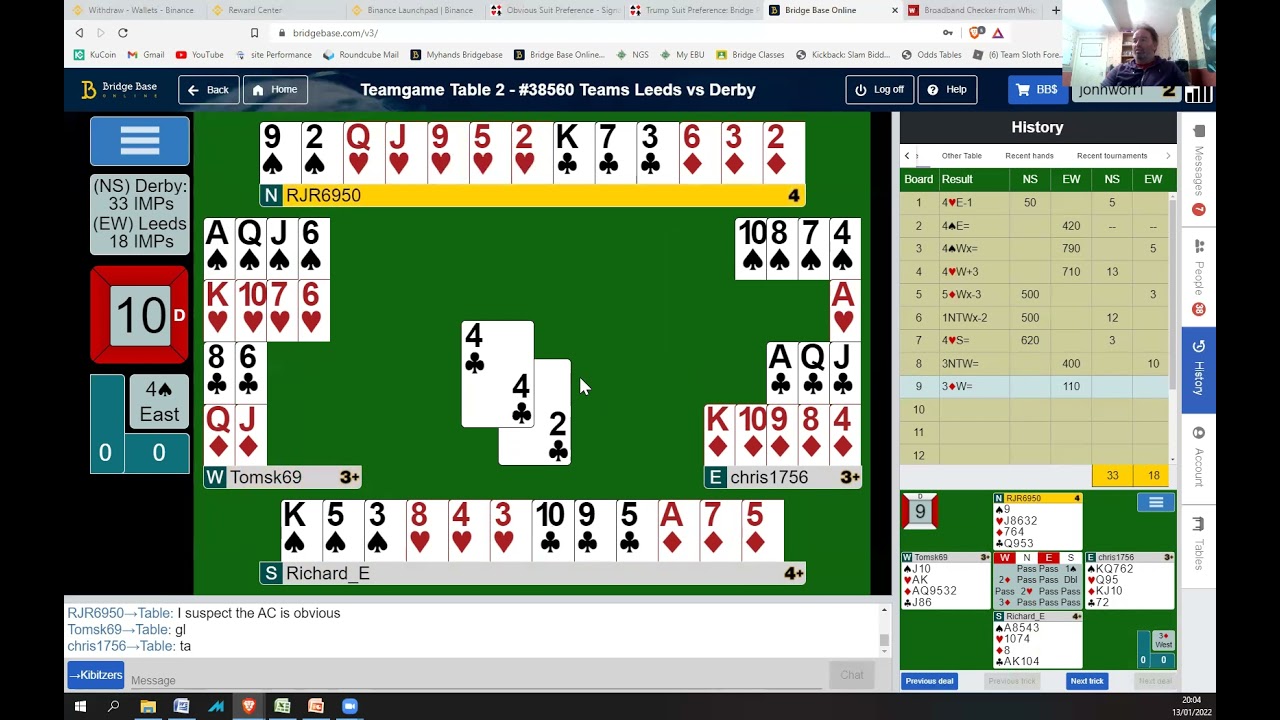This screenshot has width=1280, height=720.
Task: Open the Brave shields icon in address bar
Action: [x=975, y=33]
